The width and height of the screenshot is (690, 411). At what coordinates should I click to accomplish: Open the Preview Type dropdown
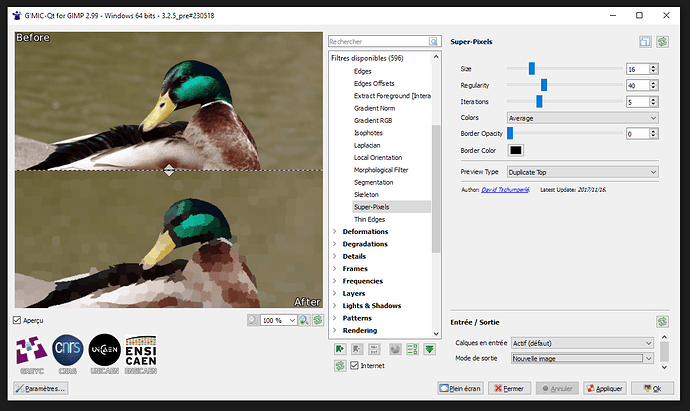(x=583, y=172)
